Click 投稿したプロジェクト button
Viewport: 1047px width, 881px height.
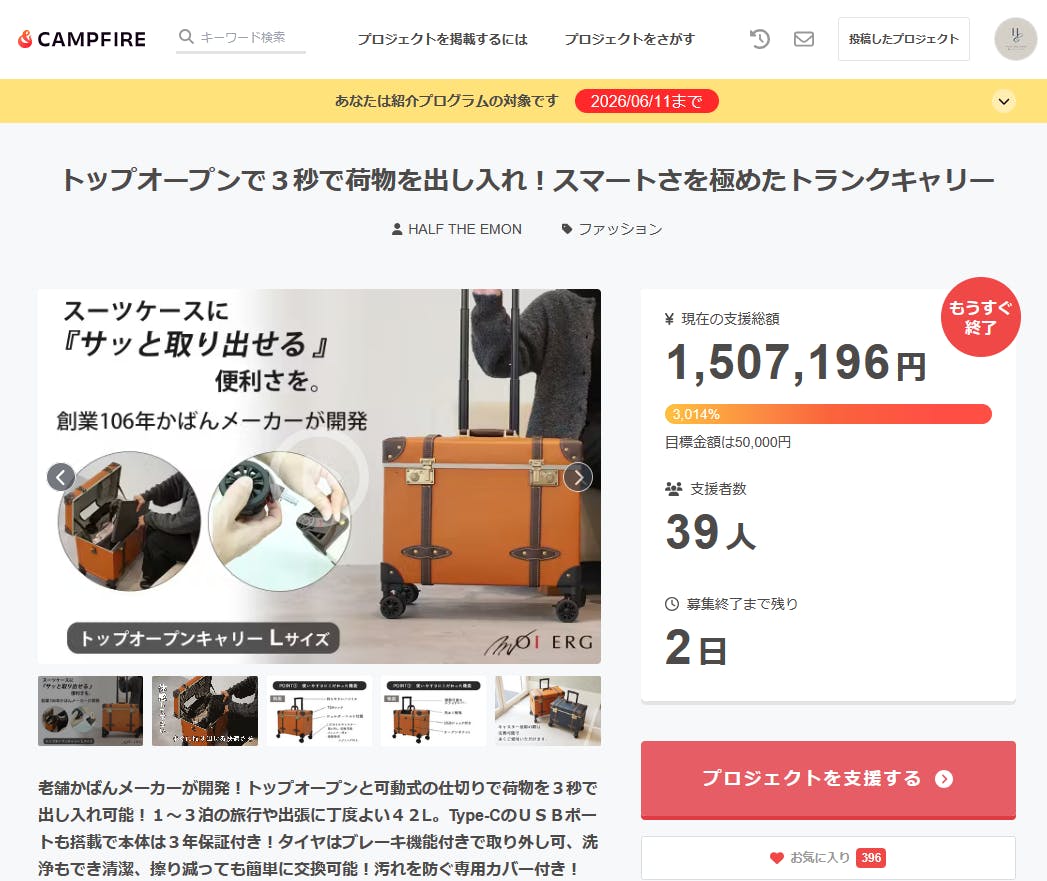(903, 39)
